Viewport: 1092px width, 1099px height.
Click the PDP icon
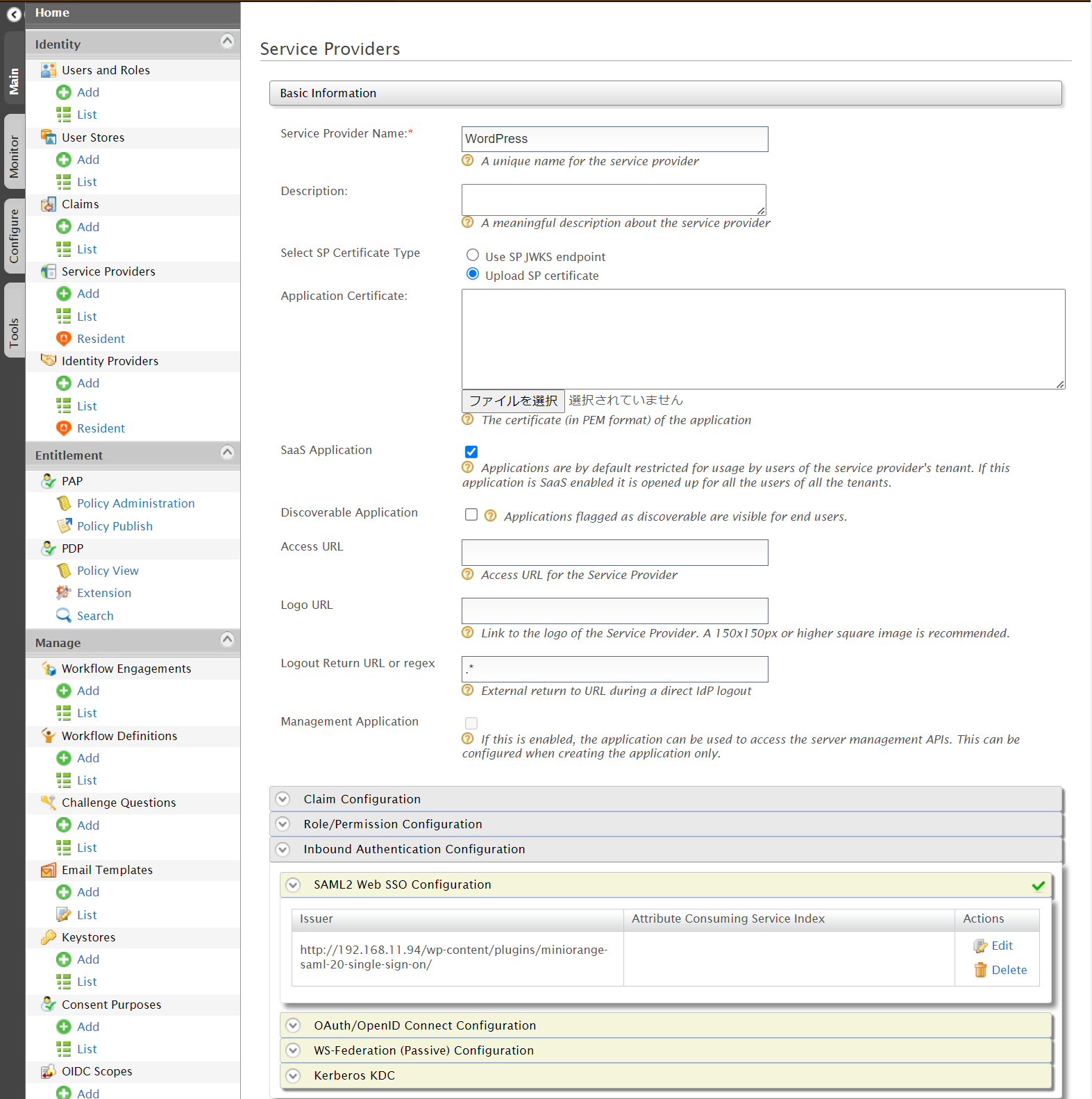pos(49,548)
